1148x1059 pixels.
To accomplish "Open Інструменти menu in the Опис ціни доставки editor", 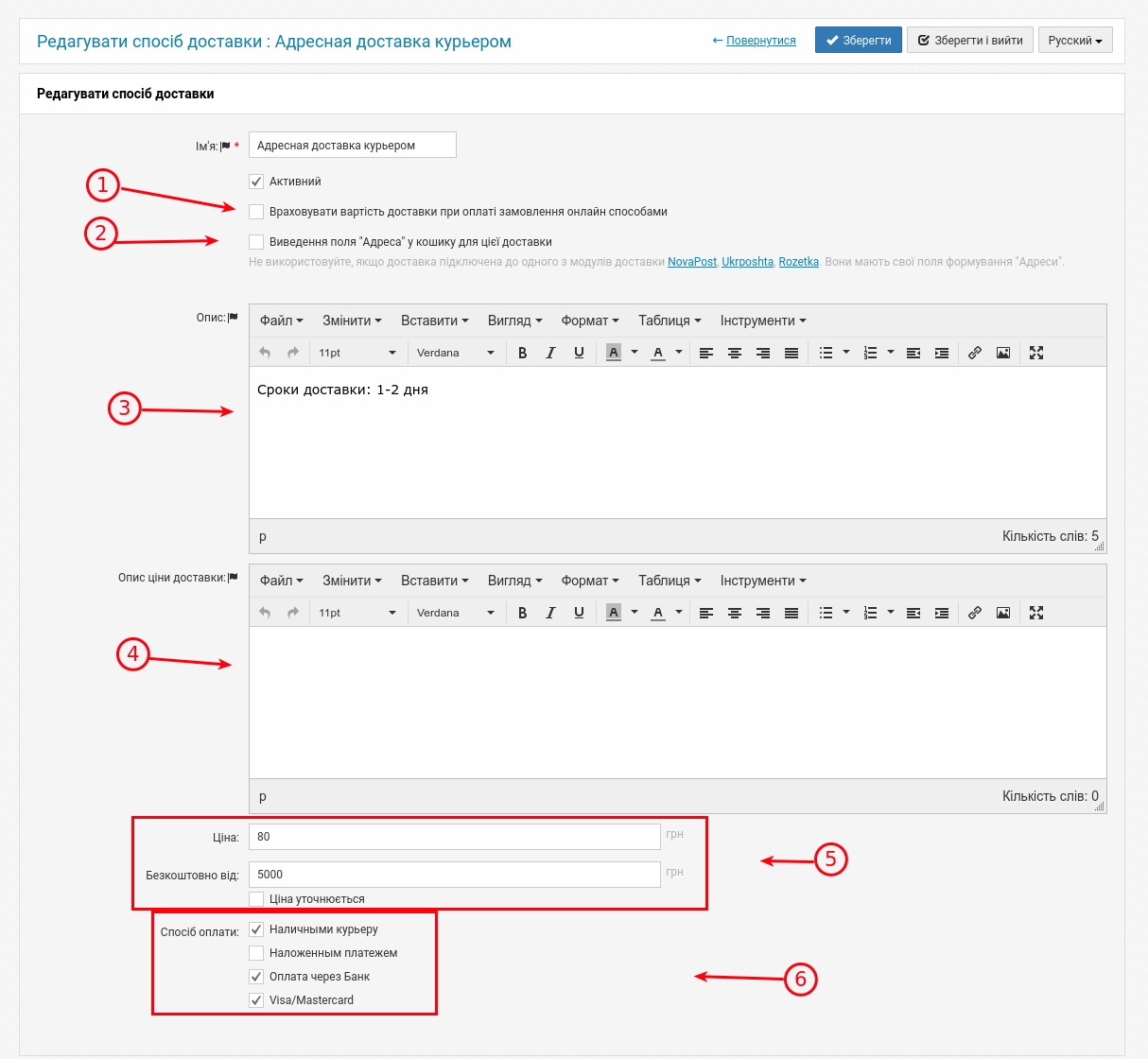I will [x=763, y=581].
